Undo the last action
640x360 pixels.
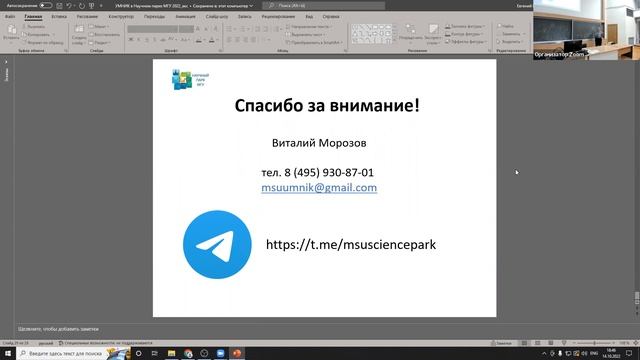pyautogui.click(x=69, y=6)
